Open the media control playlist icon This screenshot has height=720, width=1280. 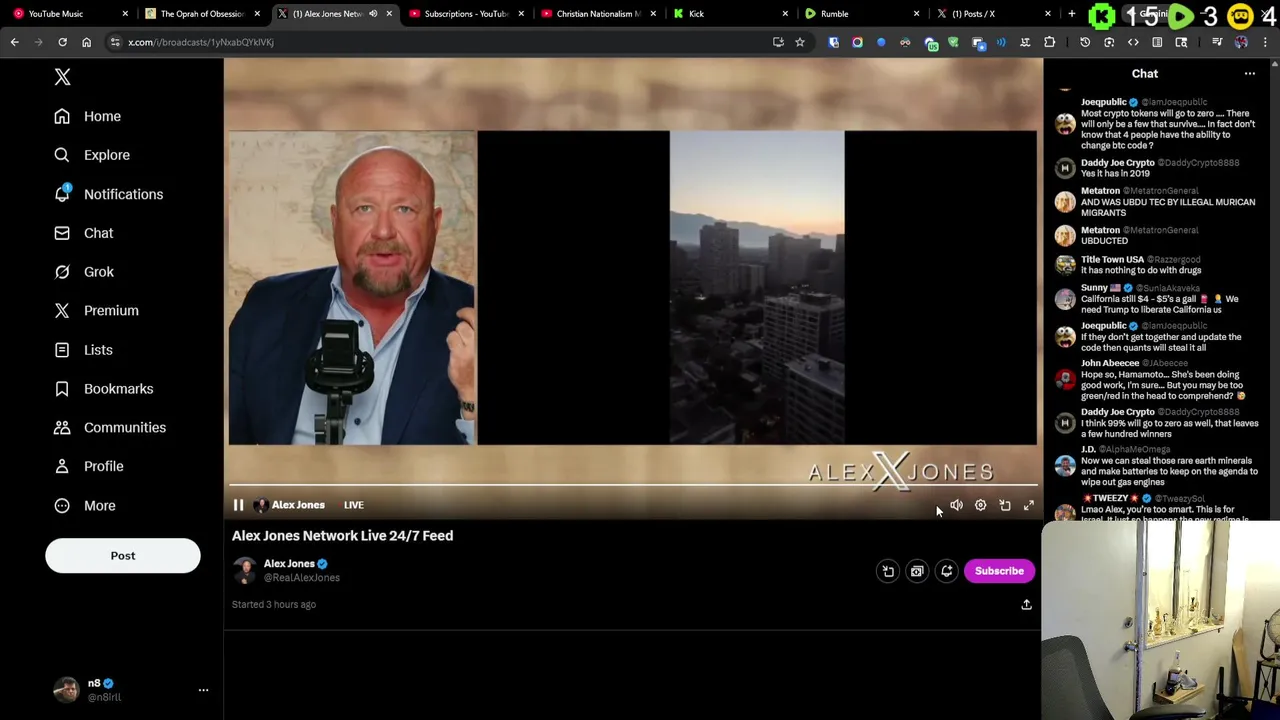[1217, 42]
